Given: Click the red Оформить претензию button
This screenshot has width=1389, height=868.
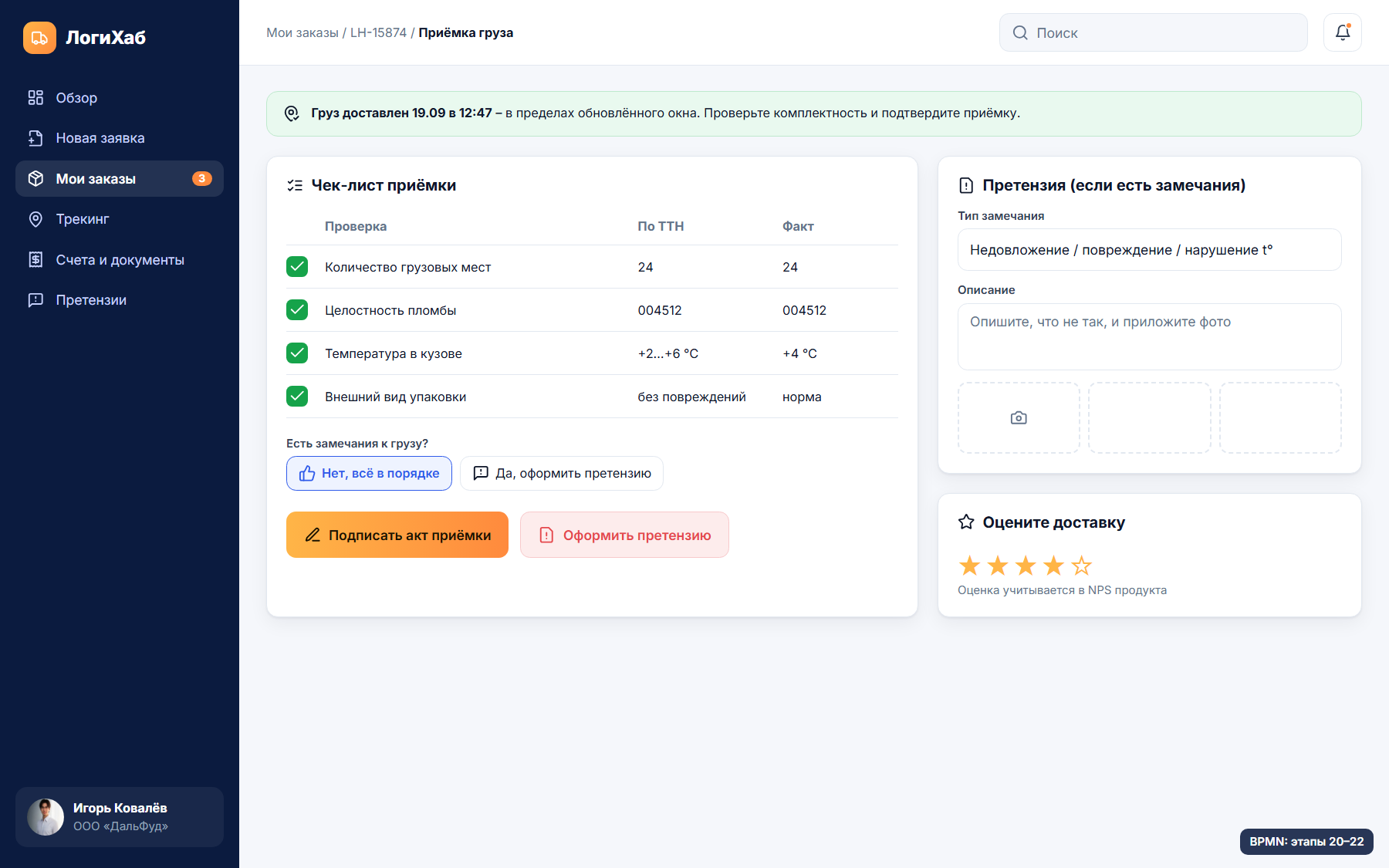Looking at the screenshot, I should pos(624,535).
